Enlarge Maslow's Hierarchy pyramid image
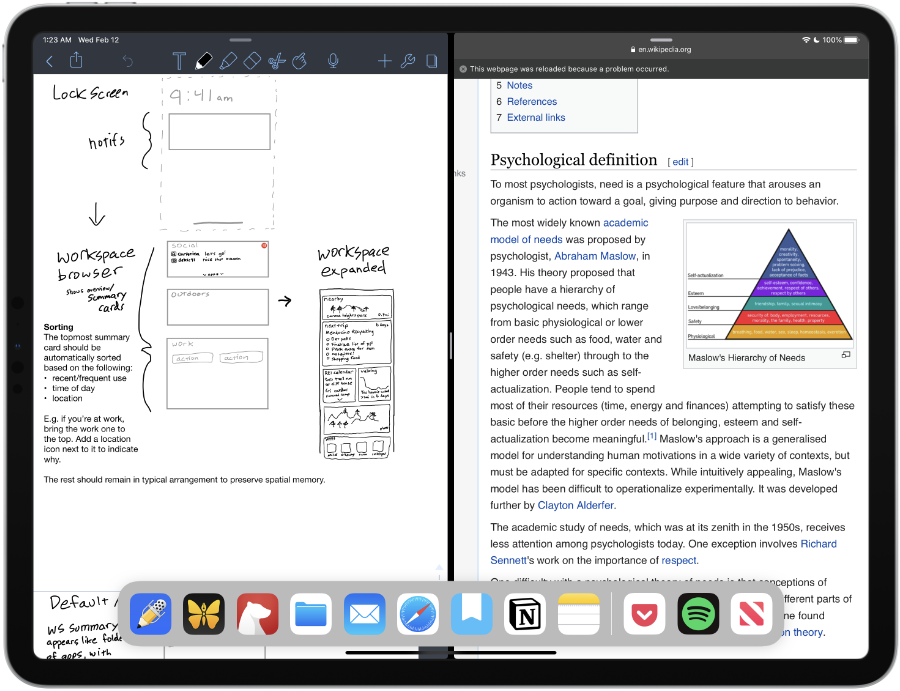The image size is (900, 691). [770, 285]
